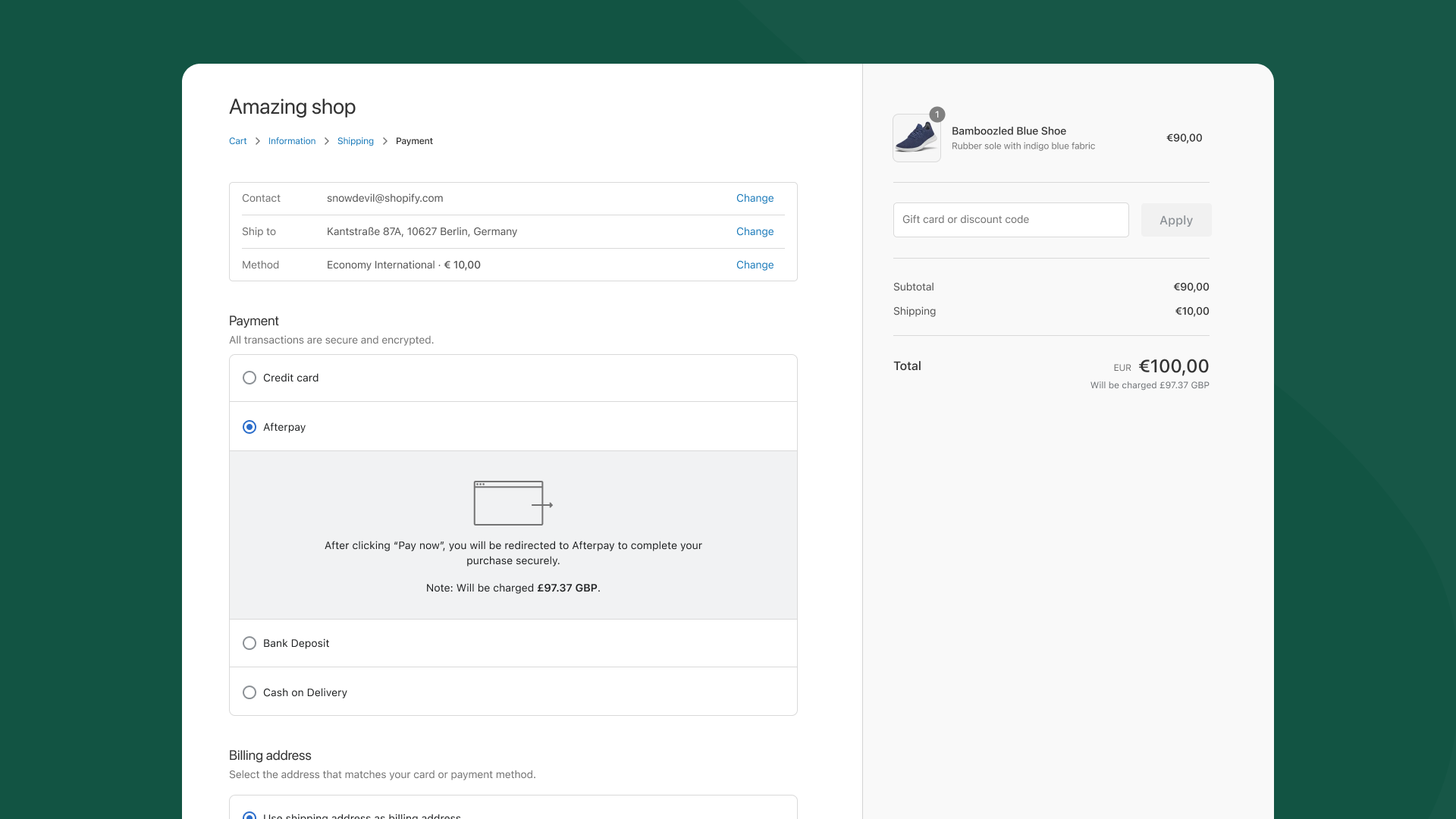The height and width of the screenshot is (819, 1456).
Task: Change the contact email address
Action: 755,198
